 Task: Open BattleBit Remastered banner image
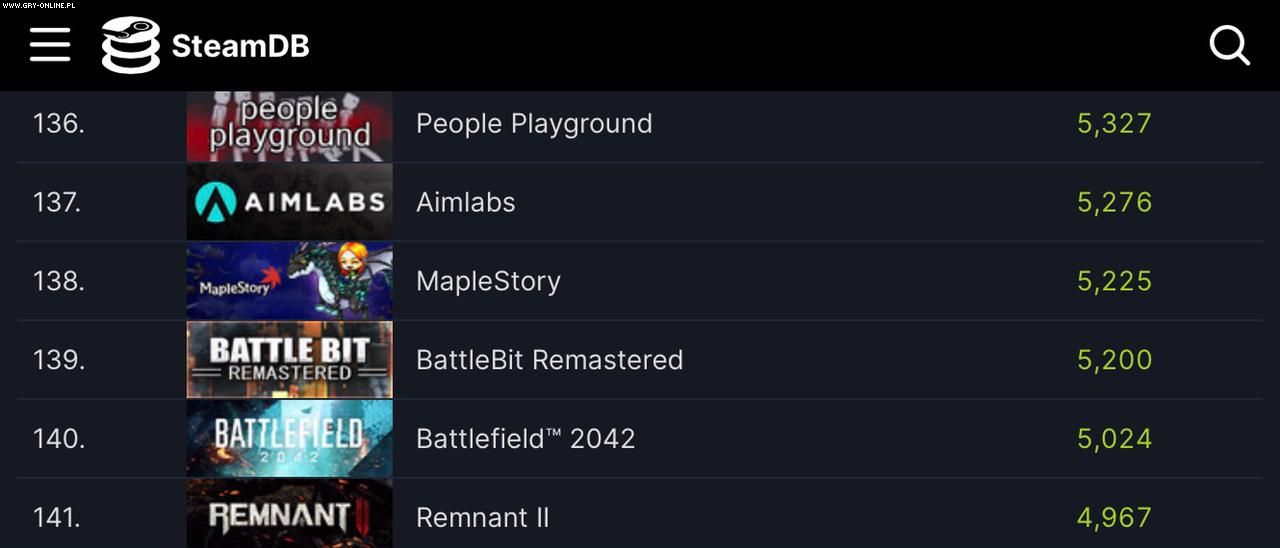(290, 360)
